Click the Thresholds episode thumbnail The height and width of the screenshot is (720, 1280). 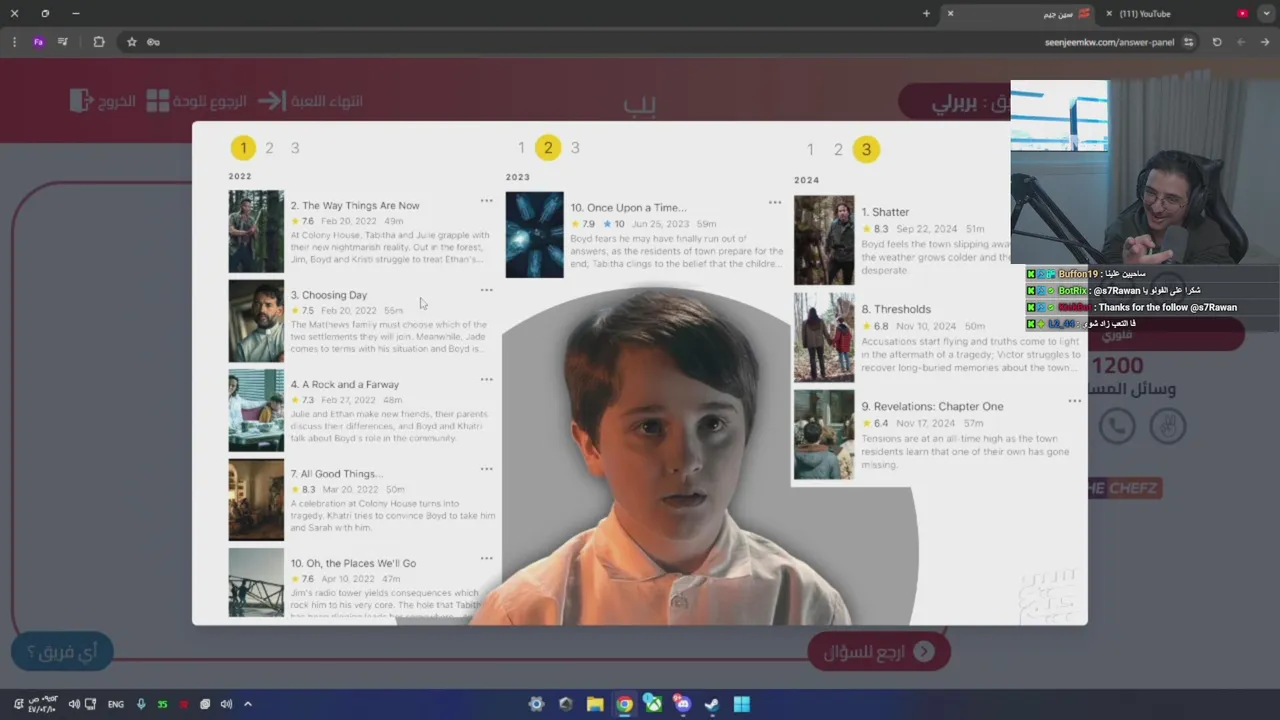click(824, 337)
